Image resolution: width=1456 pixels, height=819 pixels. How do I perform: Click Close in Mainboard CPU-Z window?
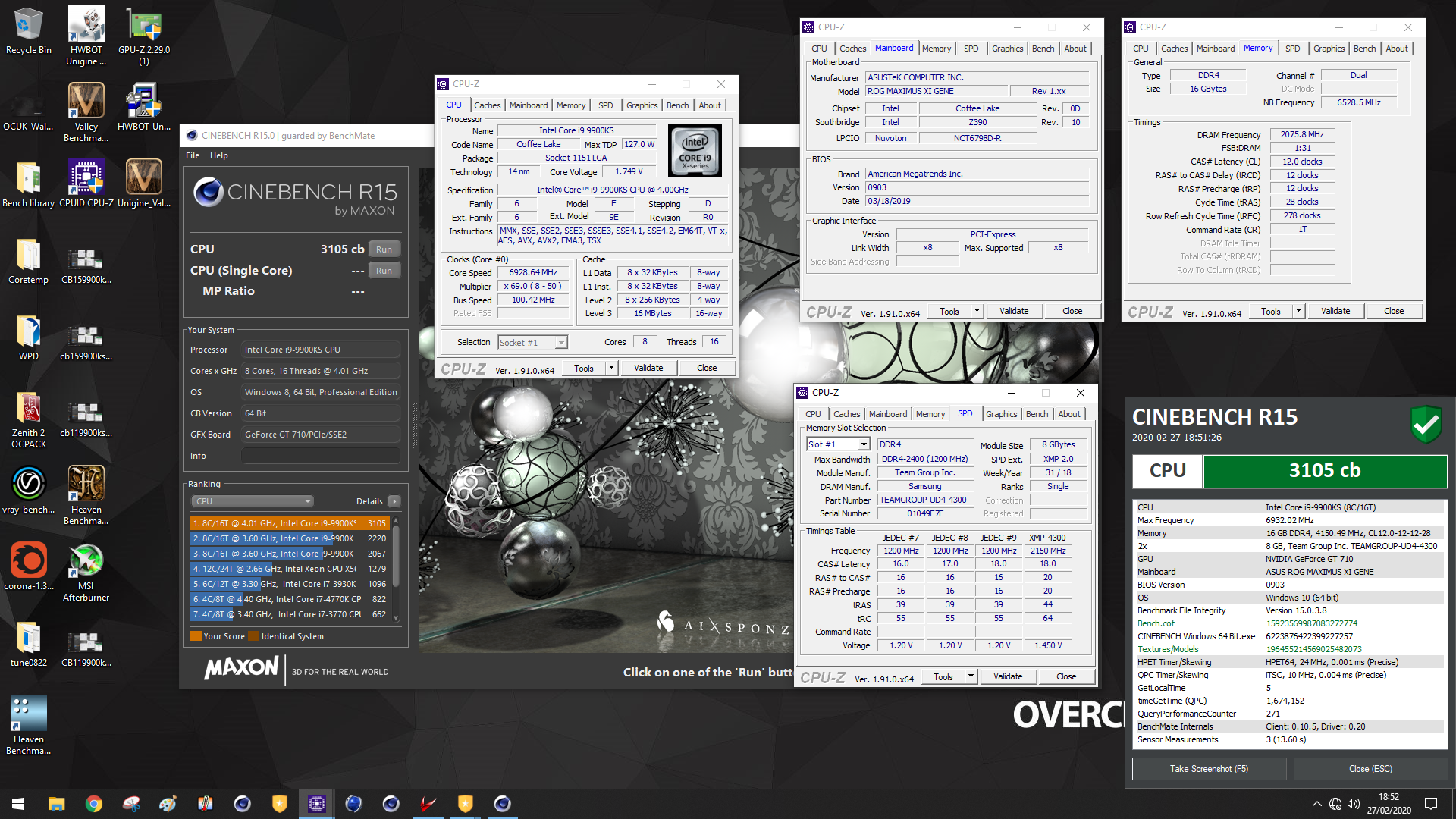pos(1072,311)
